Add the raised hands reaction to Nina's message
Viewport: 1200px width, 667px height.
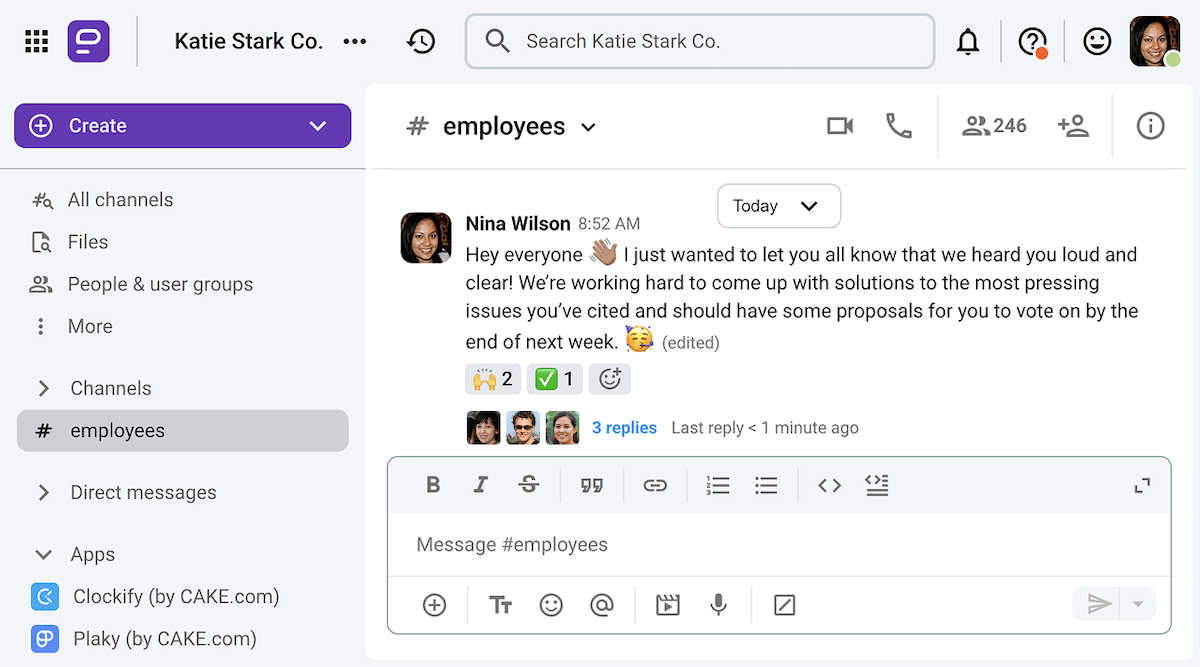(492, 378)
